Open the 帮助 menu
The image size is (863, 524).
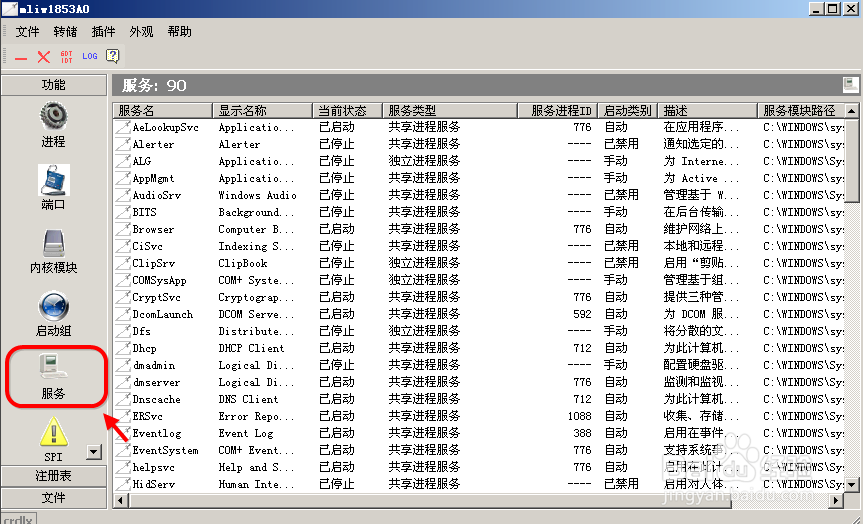pos(179,32)
